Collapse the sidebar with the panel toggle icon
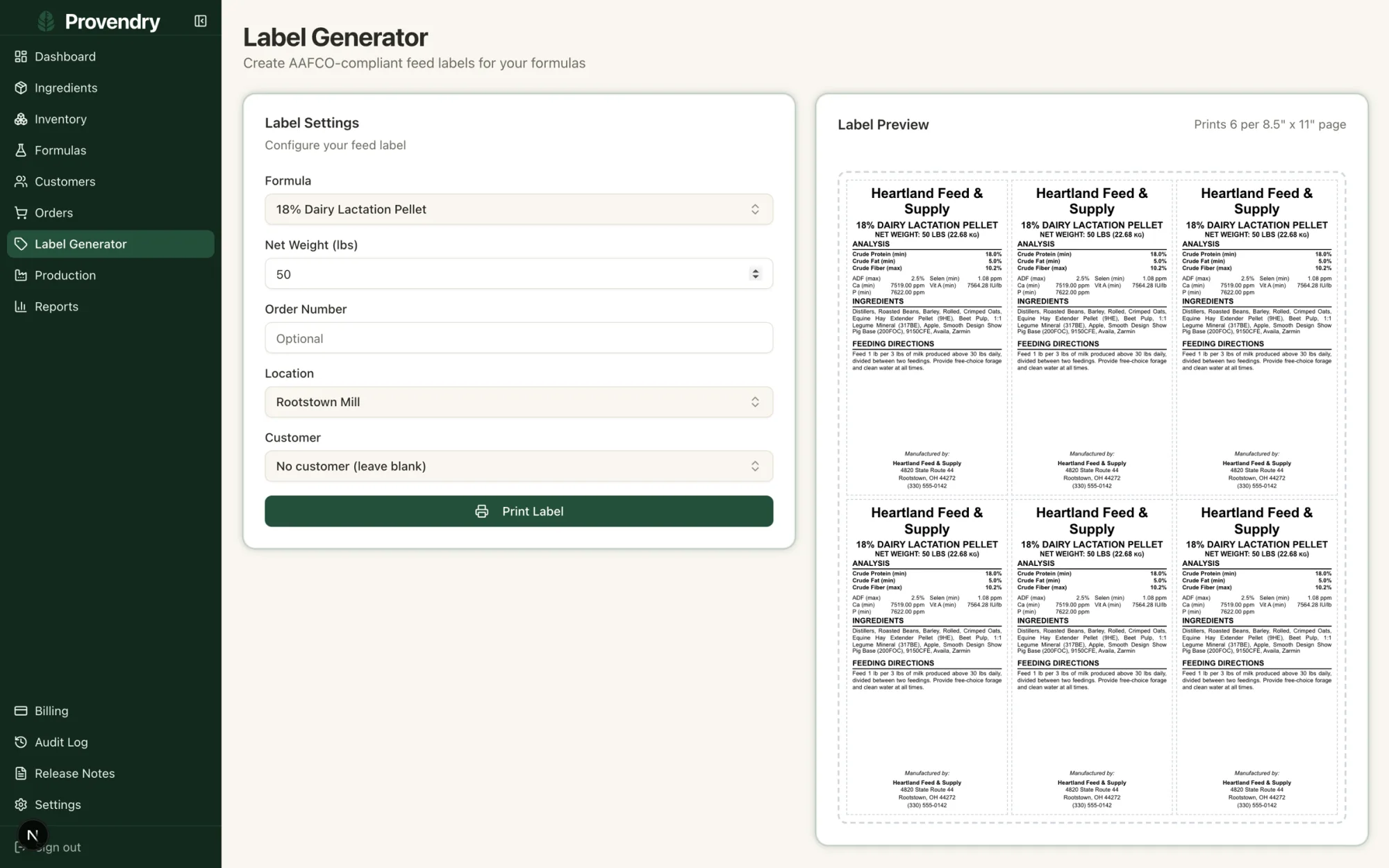The width and height of the screenshot is (1389, 868). coord(201,21)
